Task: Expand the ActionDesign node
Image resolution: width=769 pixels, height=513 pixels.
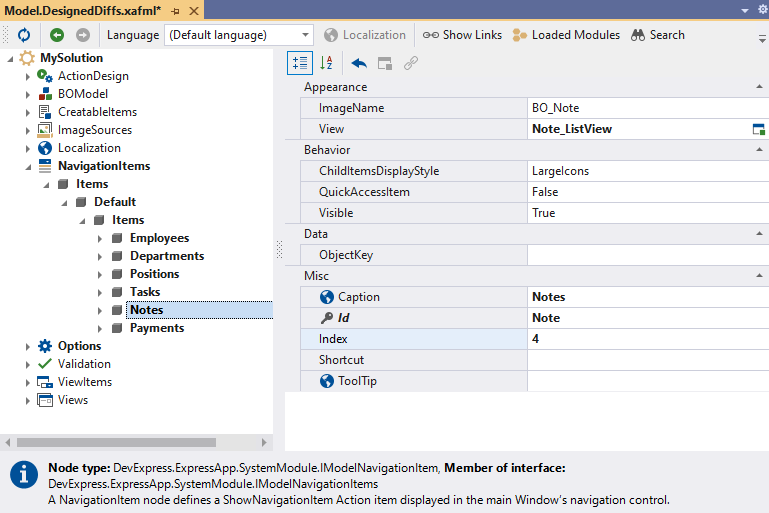Action: pyautogui.click(x=28, y=77)
